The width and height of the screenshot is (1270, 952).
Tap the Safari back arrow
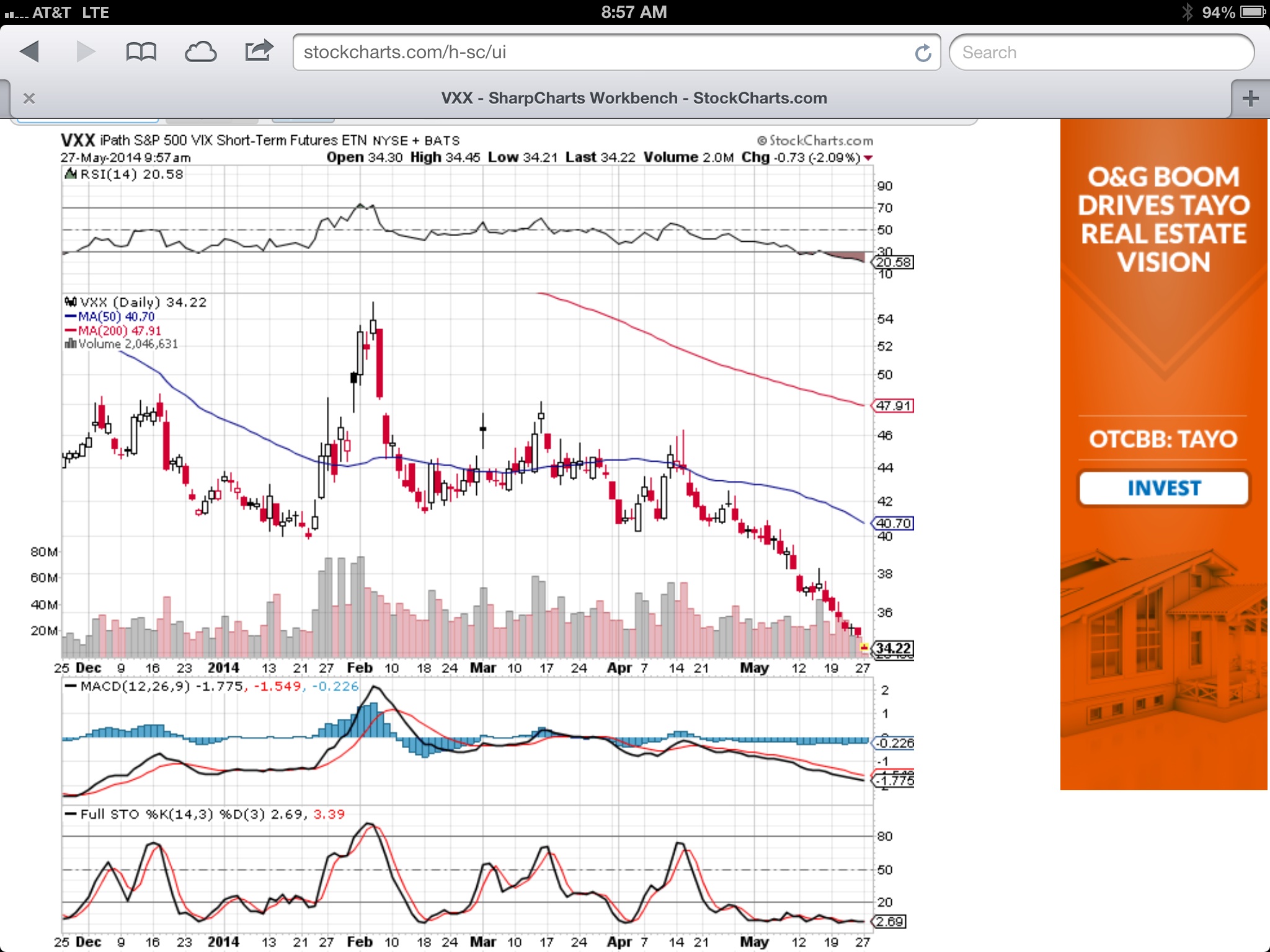[x=30, y=51]
